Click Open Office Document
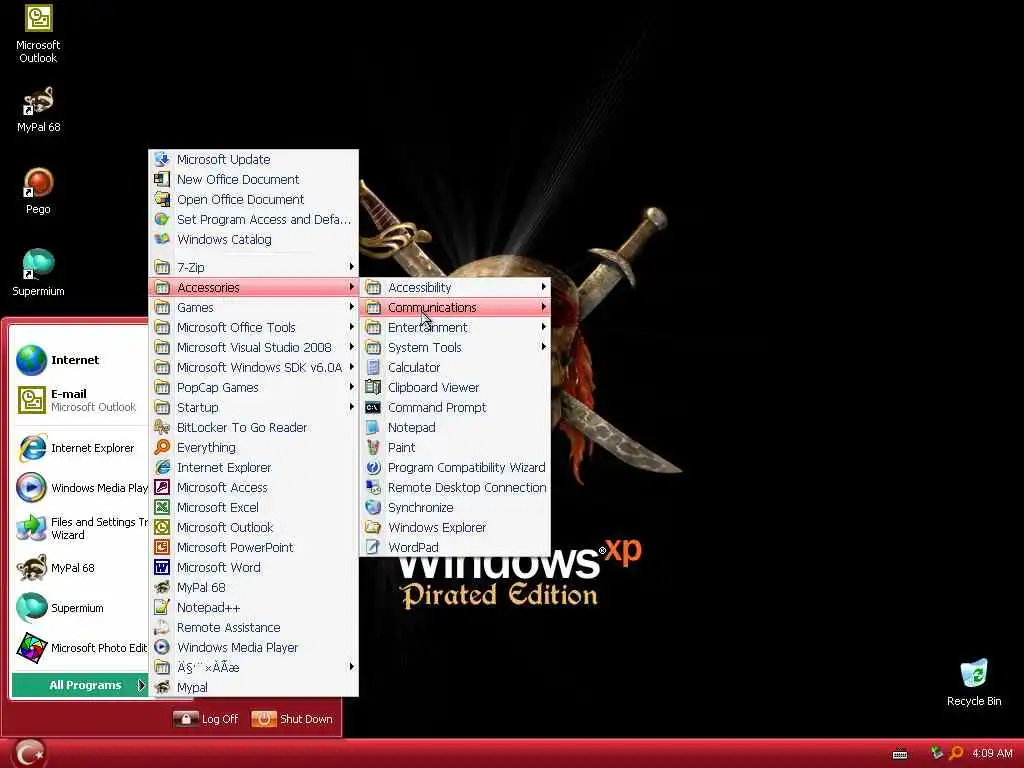This screenshot has height=768, width=1024. coord(253,199)
